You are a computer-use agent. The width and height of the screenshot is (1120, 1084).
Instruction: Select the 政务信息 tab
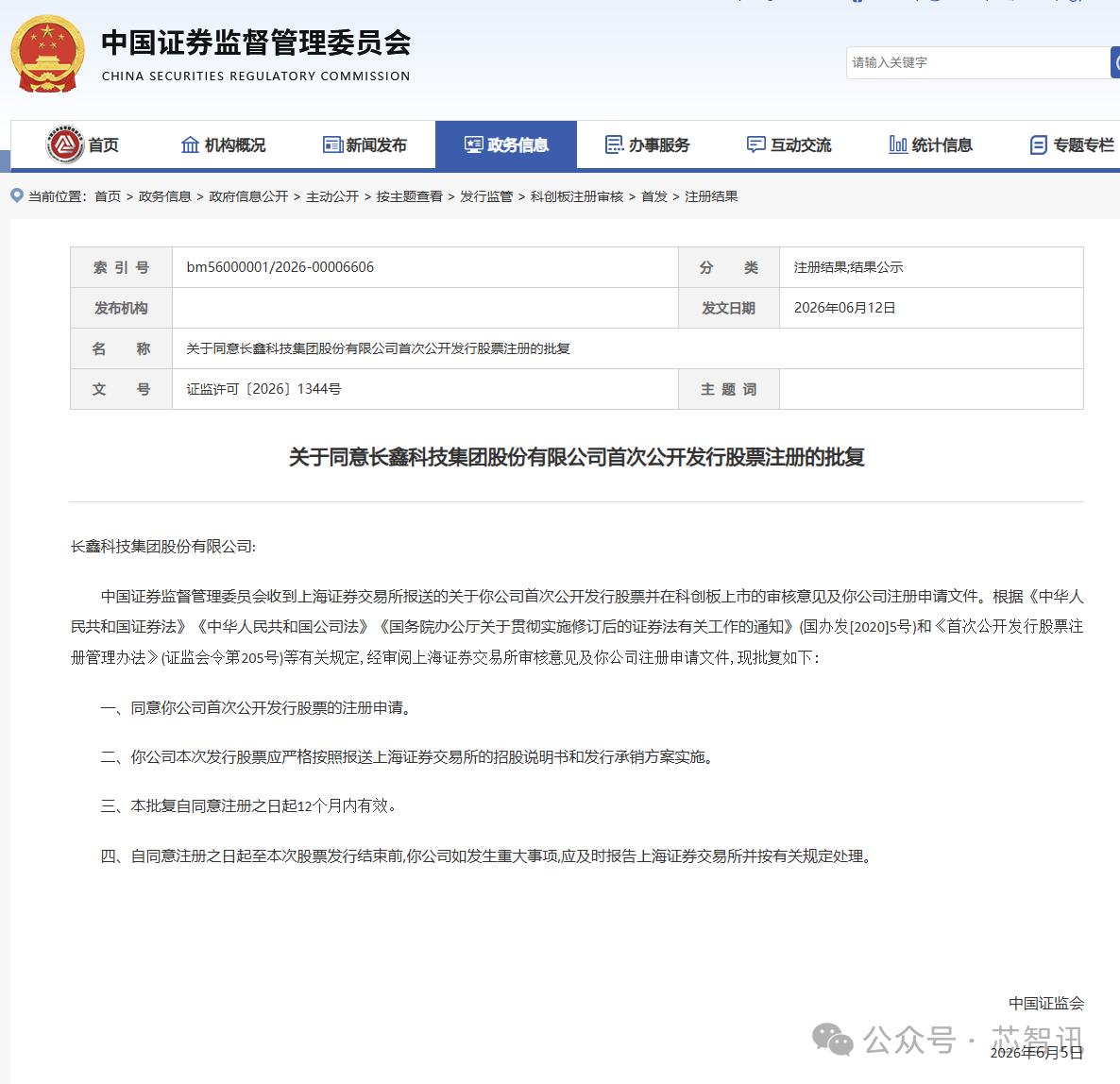[x=506, y=145]
